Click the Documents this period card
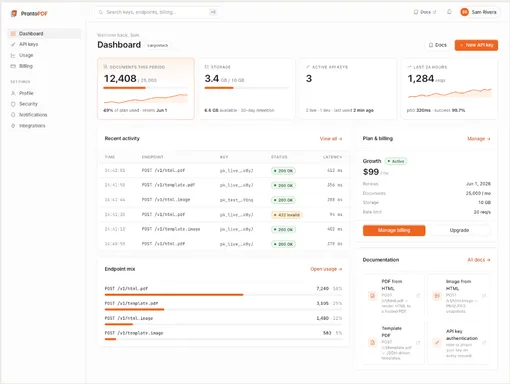The height and width of the screenshot is (384, 510). click(x=146, y=89)
